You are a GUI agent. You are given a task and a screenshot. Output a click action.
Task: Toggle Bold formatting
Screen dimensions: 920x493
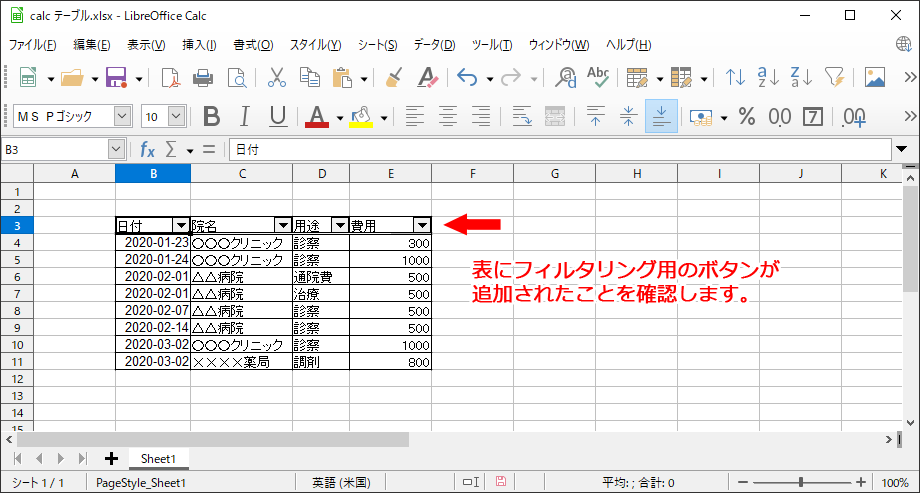[211, 116]
